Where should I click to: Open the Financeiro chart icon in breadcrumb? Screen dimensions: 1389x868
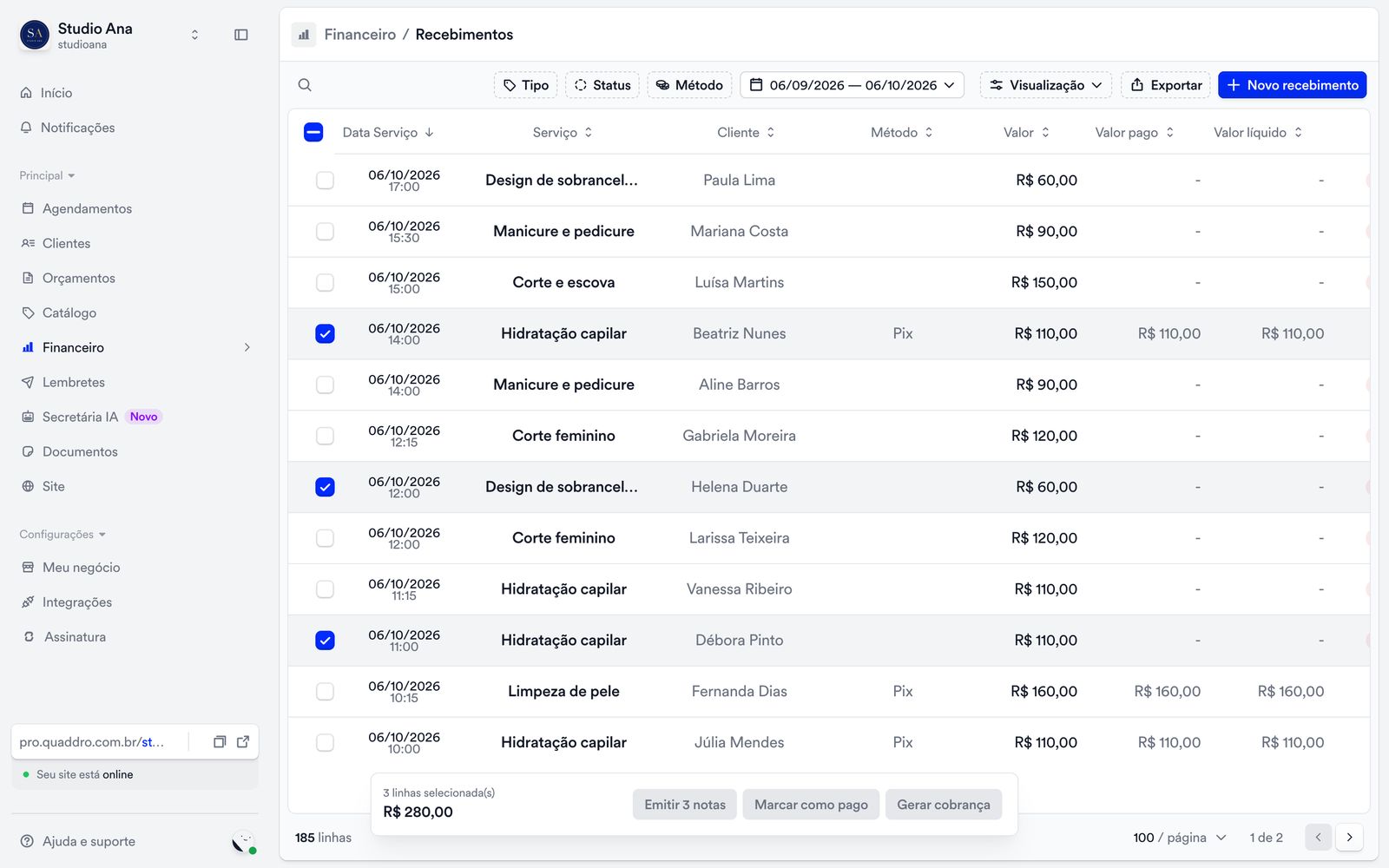(304, 35)
